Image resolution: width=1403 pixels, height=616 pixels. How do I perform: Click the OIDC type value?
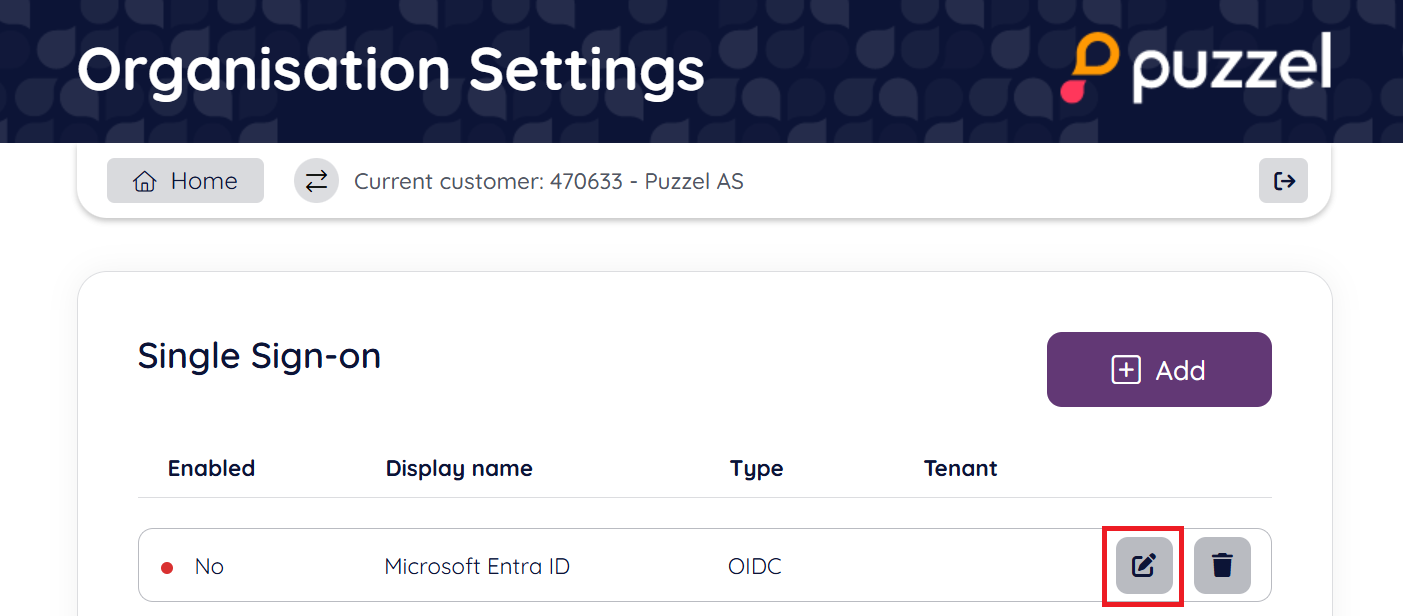tap(755, 566)
